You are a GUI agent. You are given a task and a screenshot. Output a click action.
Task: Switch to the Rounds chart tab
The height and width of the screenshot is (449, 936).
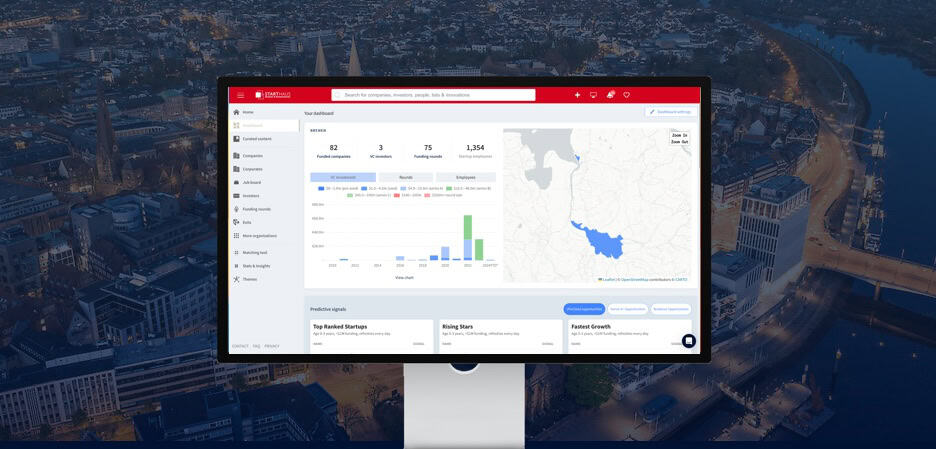pyautogui.click(x=406, y=177)
